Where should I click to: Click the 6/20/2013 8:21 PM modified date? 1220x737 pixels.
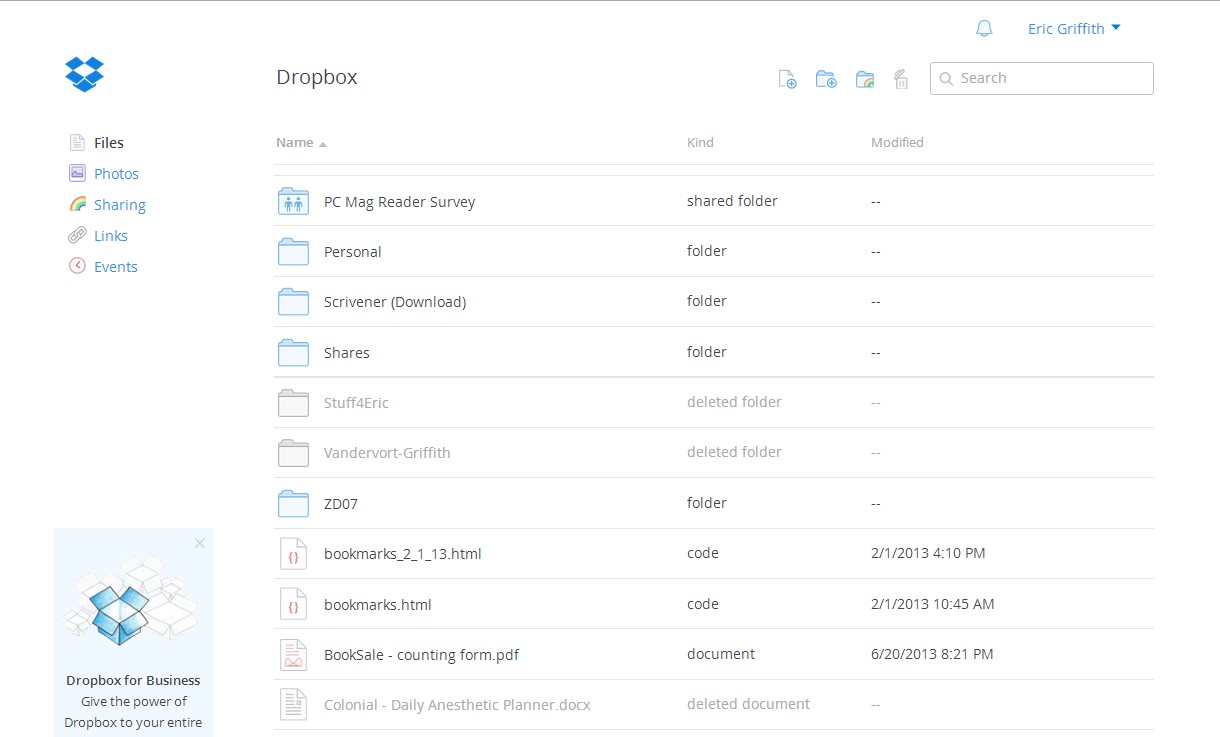point(932,654)
